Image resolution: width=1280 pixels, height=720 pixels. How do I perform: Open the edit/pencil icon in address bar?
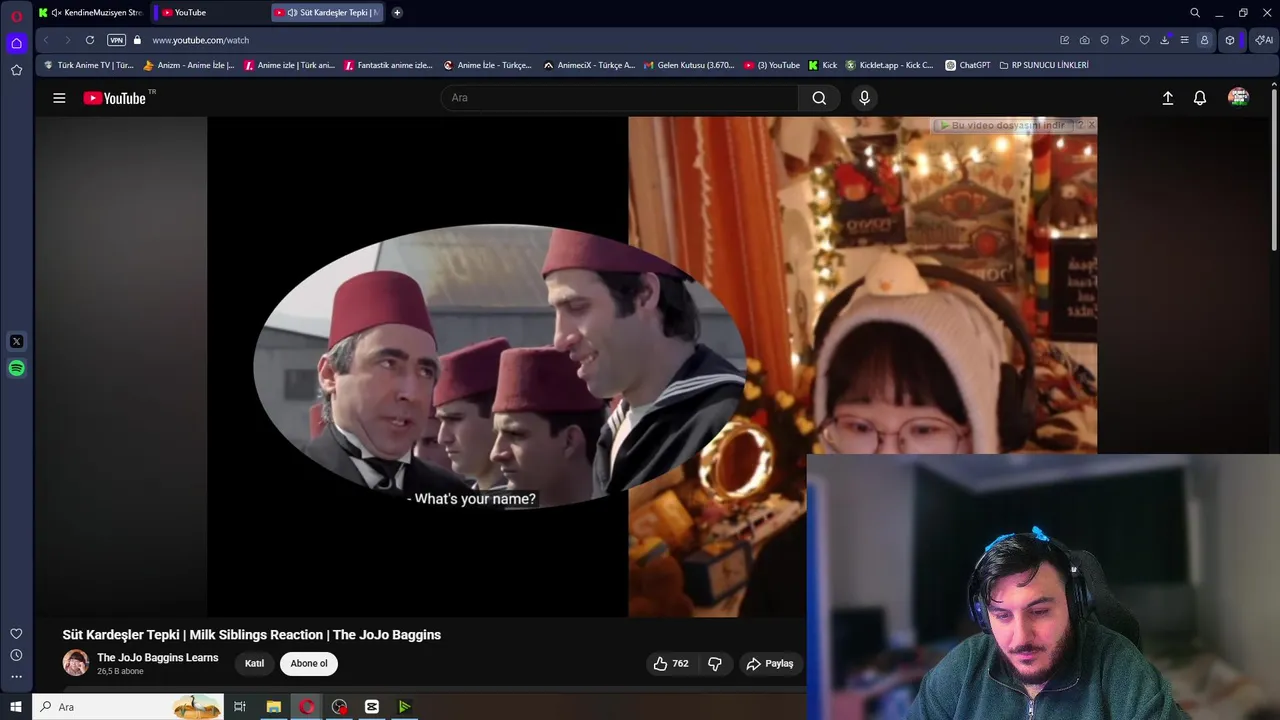click(x=1065, y=40)
